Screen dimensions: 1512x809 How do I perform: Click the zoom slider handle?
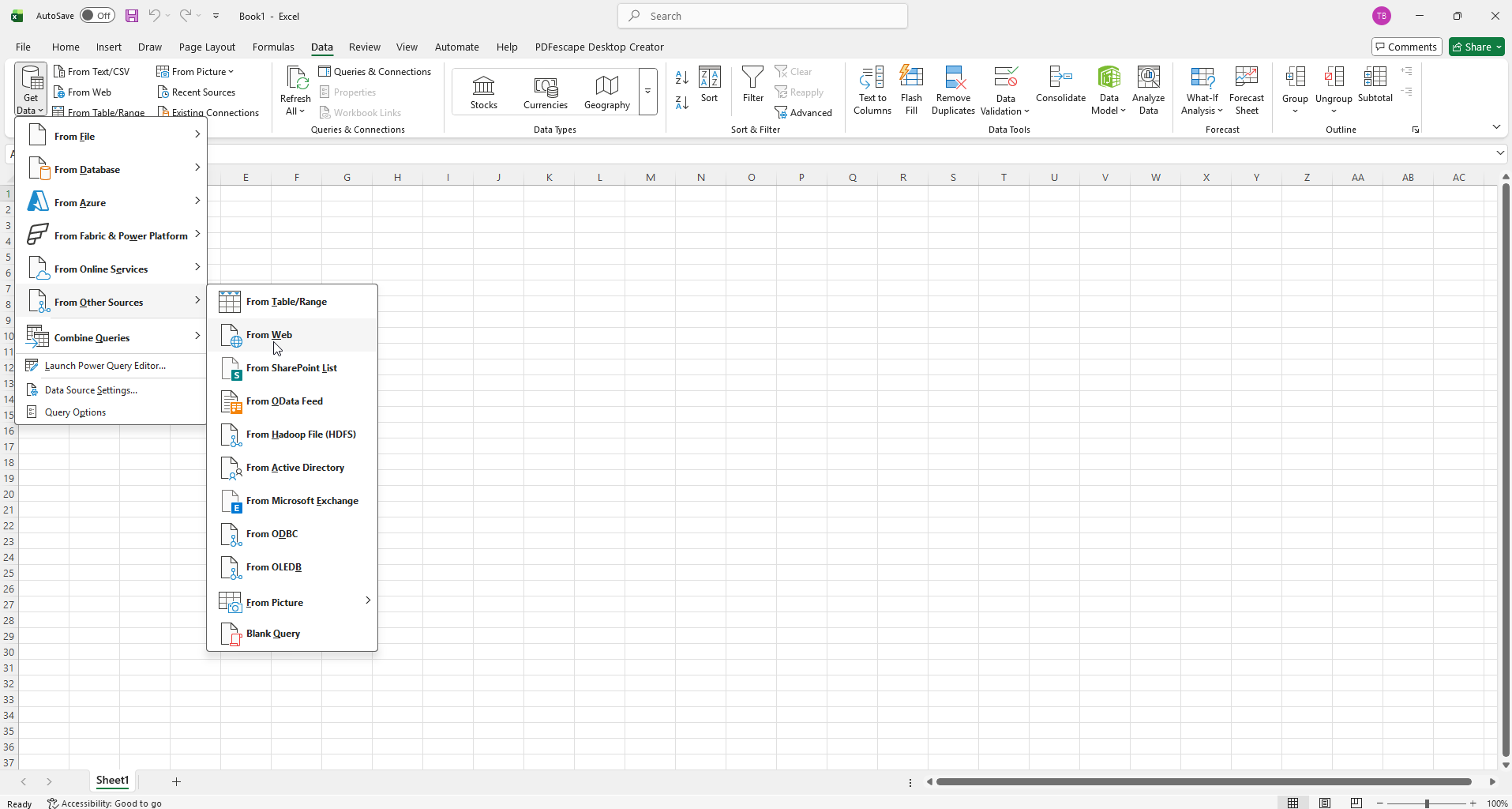point(1427,803)
